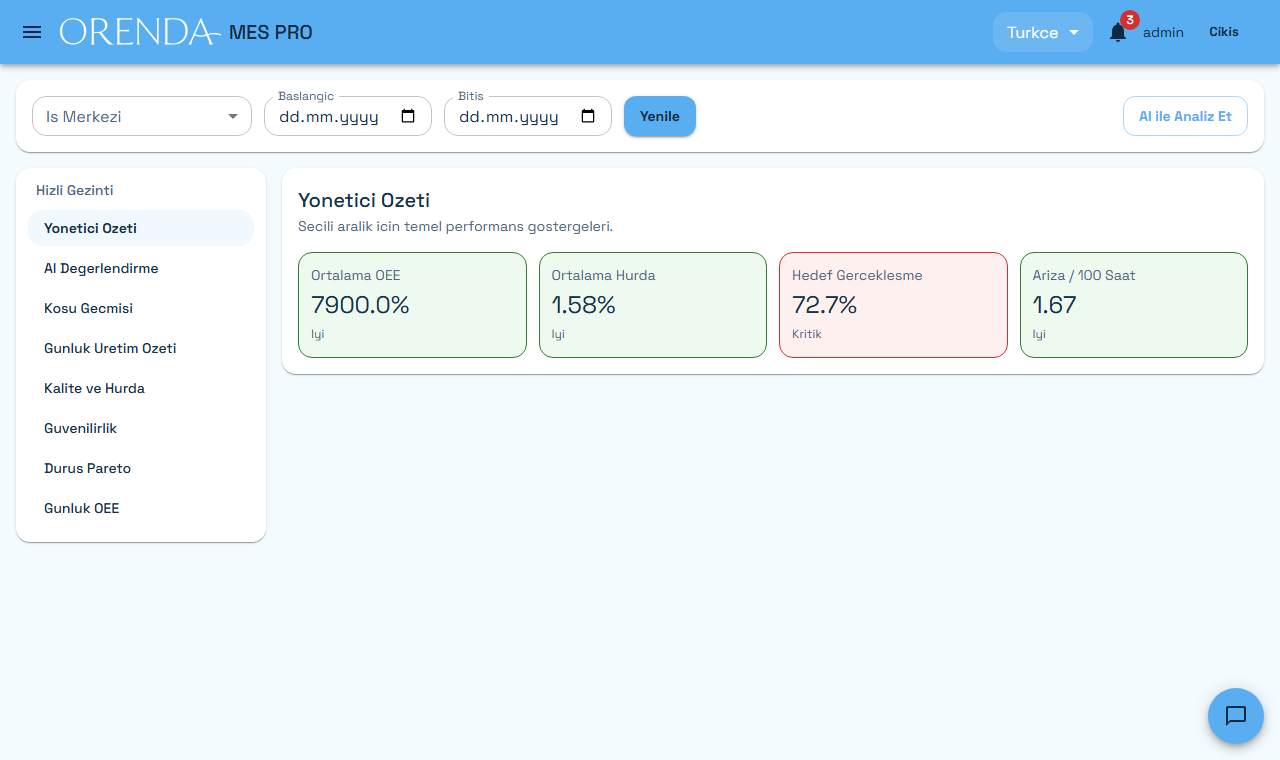Click the Baslangic date input field
This screenshot has height=760, width=1280.
(348, 116)
